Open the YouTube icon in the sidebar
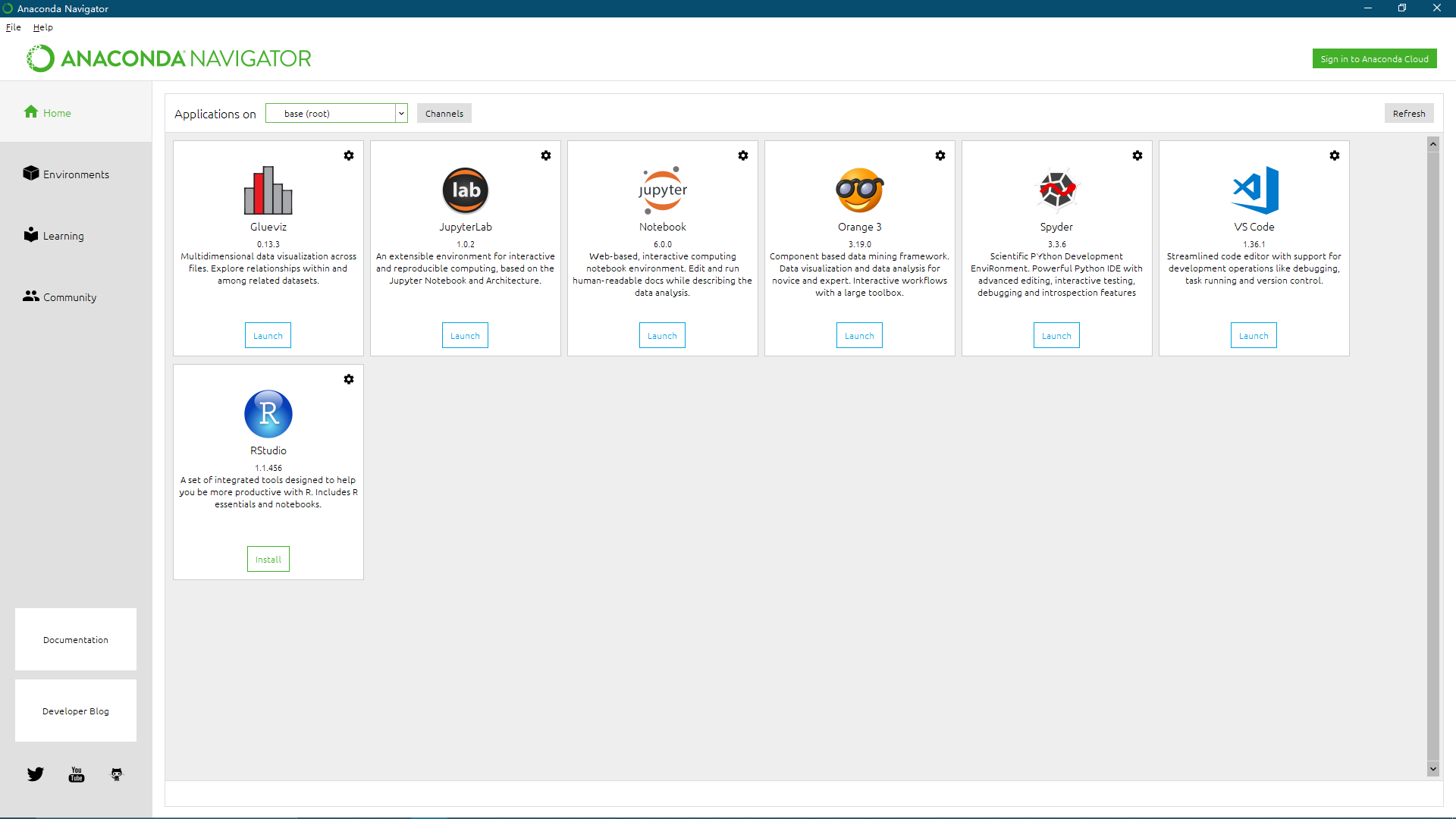The height and width of the screenshot is (819, 1456). pos(77,774)
